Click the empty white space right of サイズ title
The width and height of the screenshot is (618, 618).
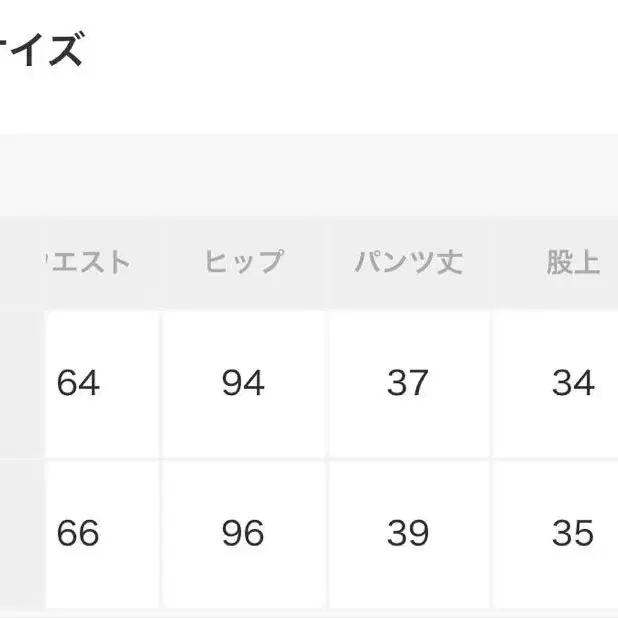pyautogui.click(x=350, y=49)
